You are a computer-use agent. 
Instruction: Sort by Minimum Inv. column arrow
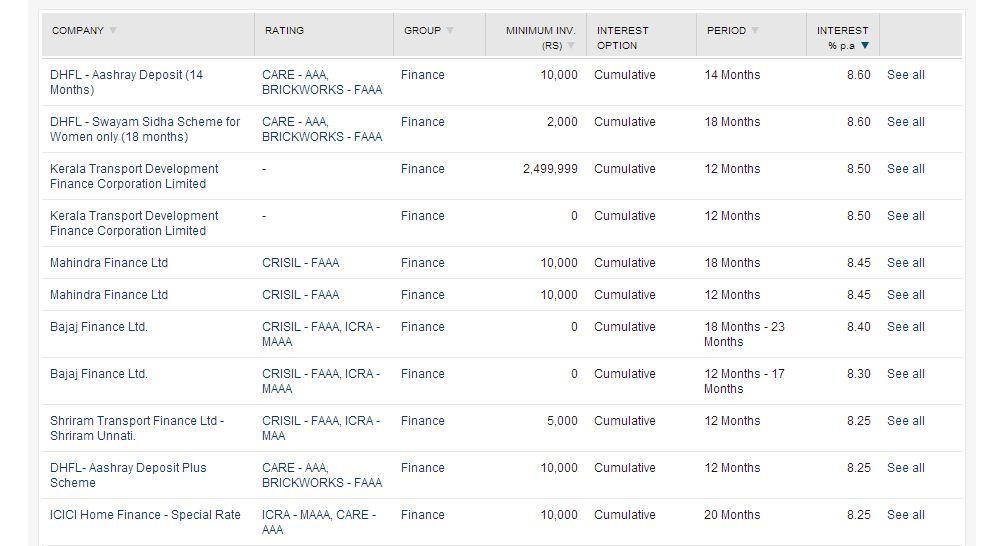(571, 45)
